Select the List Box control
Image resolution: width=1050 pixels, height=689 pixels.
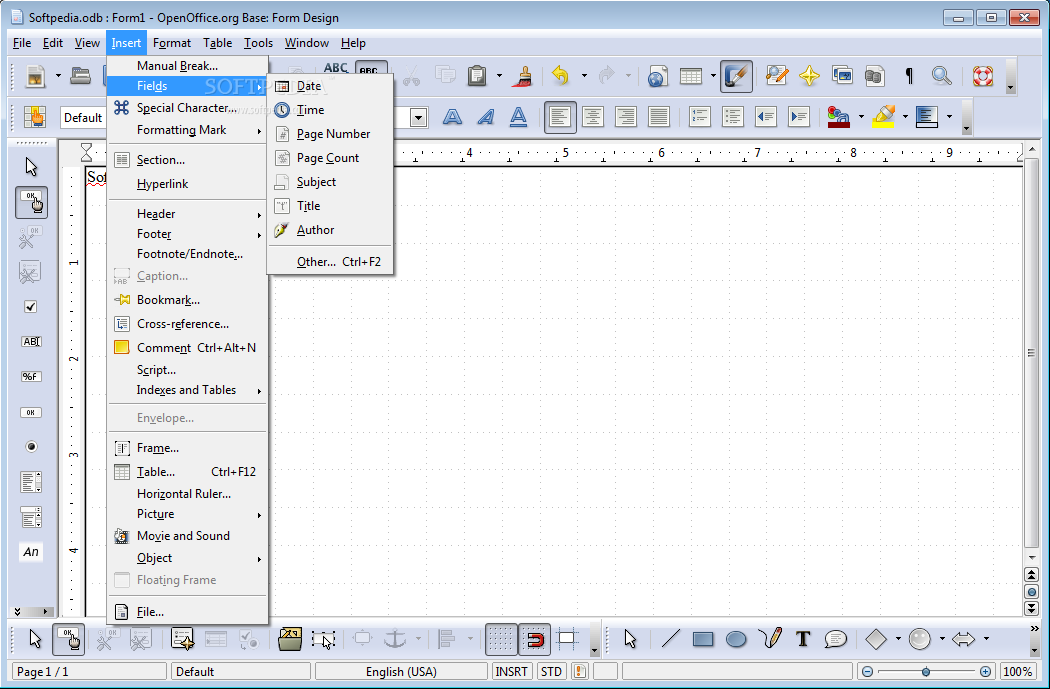coord(31,481)
